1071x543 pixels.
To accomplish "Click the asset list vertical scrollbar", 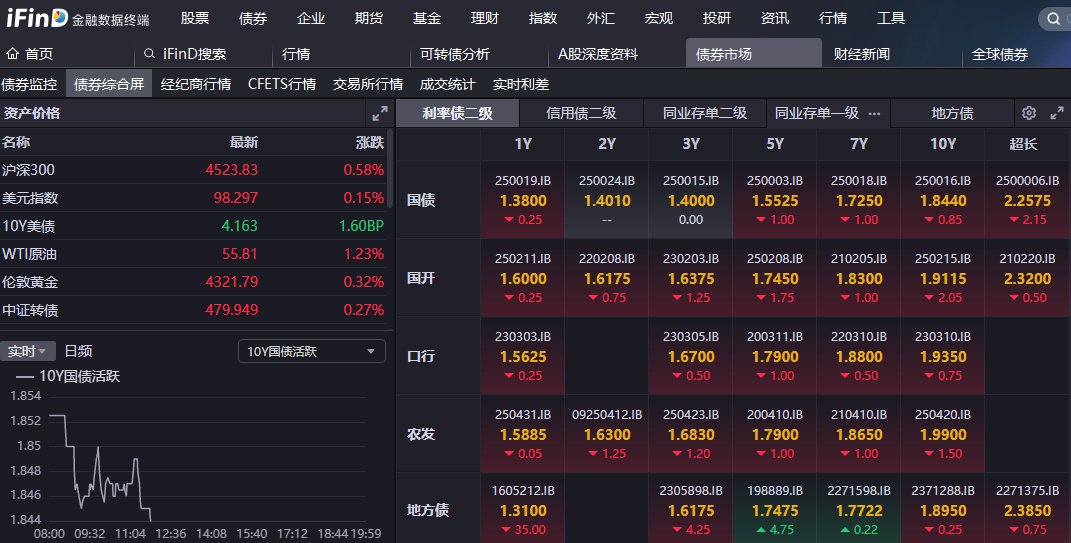I will [391, 168].
